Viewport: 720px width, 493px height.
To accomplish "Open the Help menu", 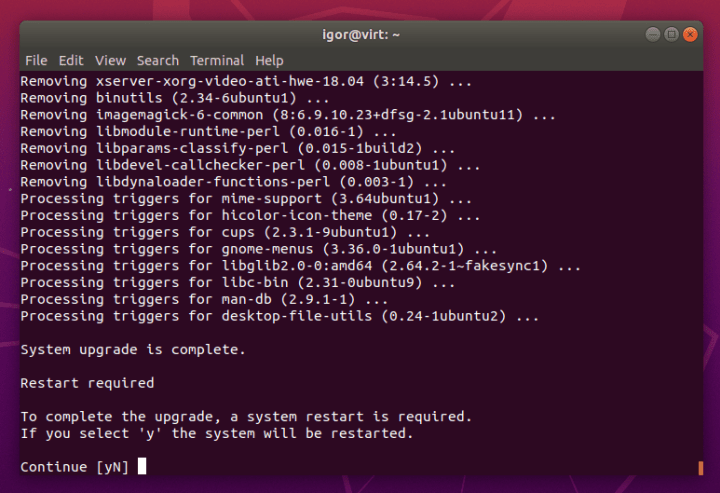I will (x=270, y=61).
